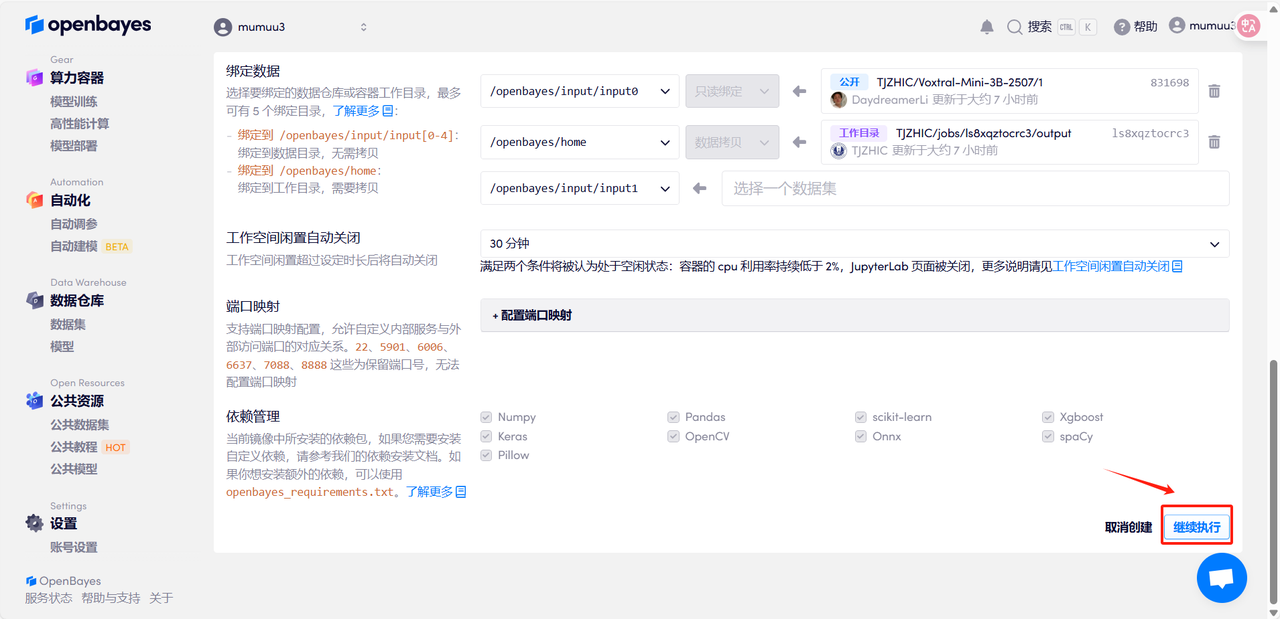Click the search magnifier icon
This screenshot has height=619, width=1280.
tap(1015, 27)
